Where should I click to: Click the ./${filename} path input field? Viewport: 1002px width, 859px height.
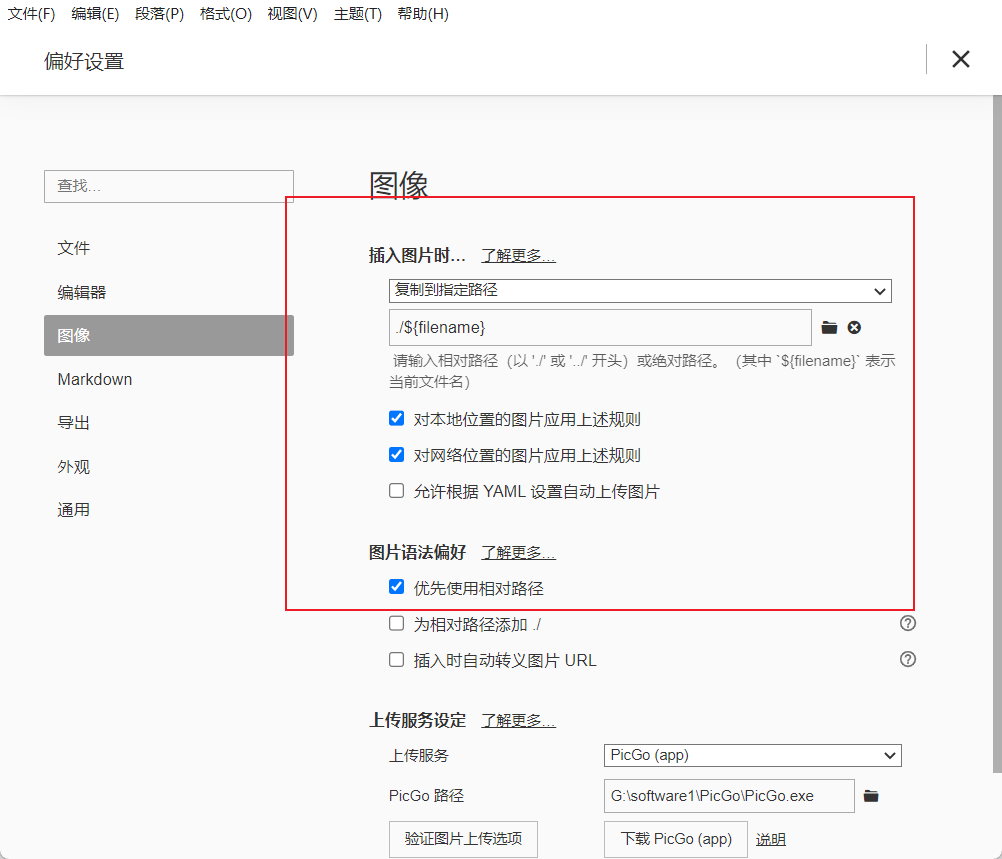pos(600,328)
